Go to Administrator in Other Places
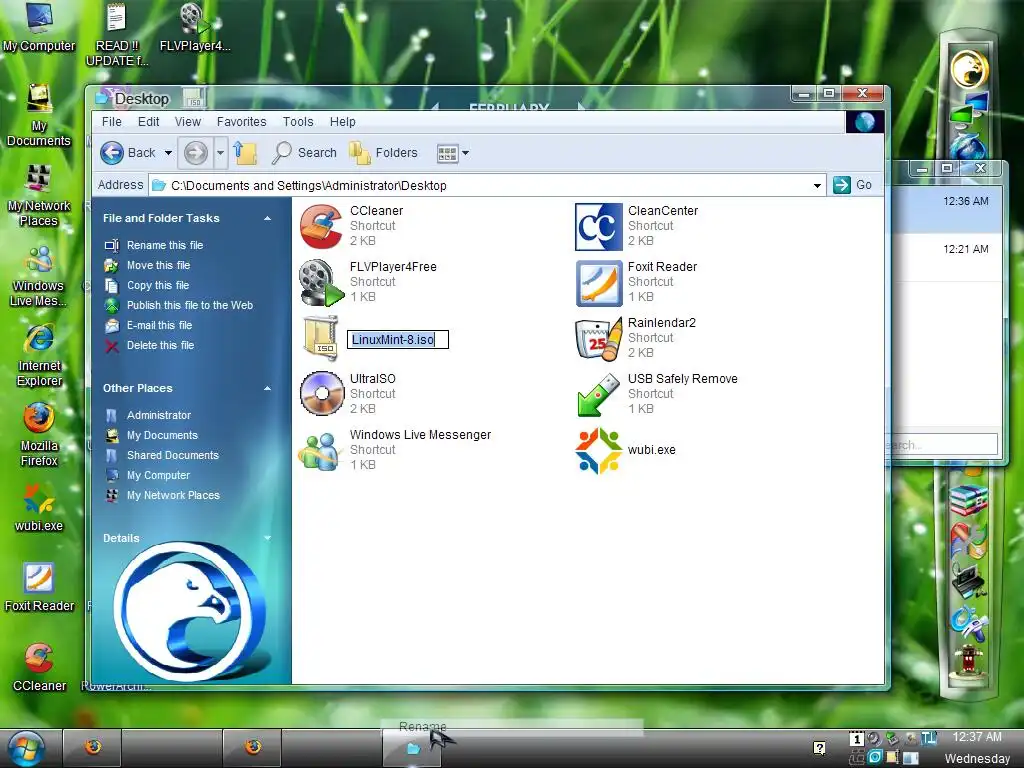Image resolution: width=1024 pixels, height=768 pixels. pyautogui.click(x=159, y=415)
